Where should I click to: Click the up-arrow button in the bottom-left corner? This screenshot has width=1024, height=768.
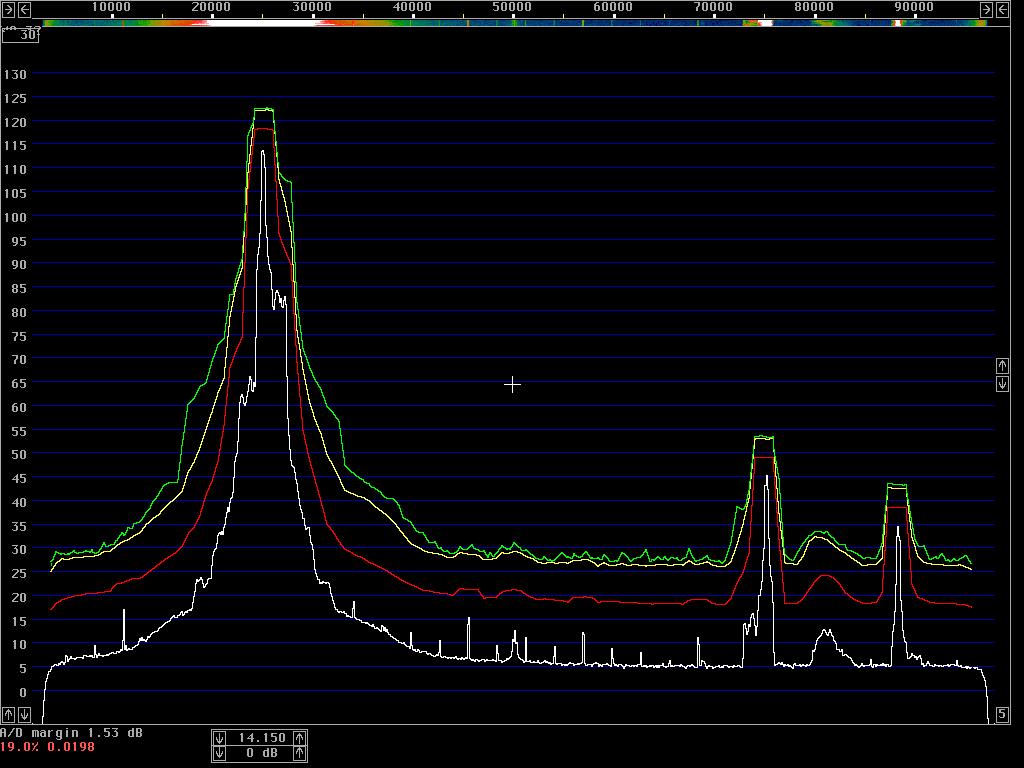8,714
